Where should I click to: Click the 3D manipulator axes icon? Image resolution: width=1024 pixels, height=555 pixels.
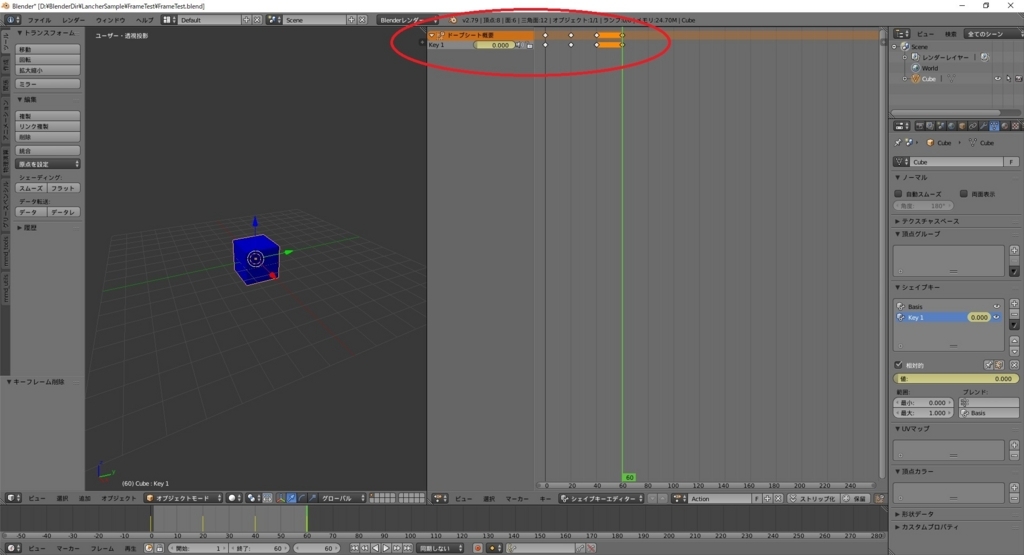tap(281, 498)
